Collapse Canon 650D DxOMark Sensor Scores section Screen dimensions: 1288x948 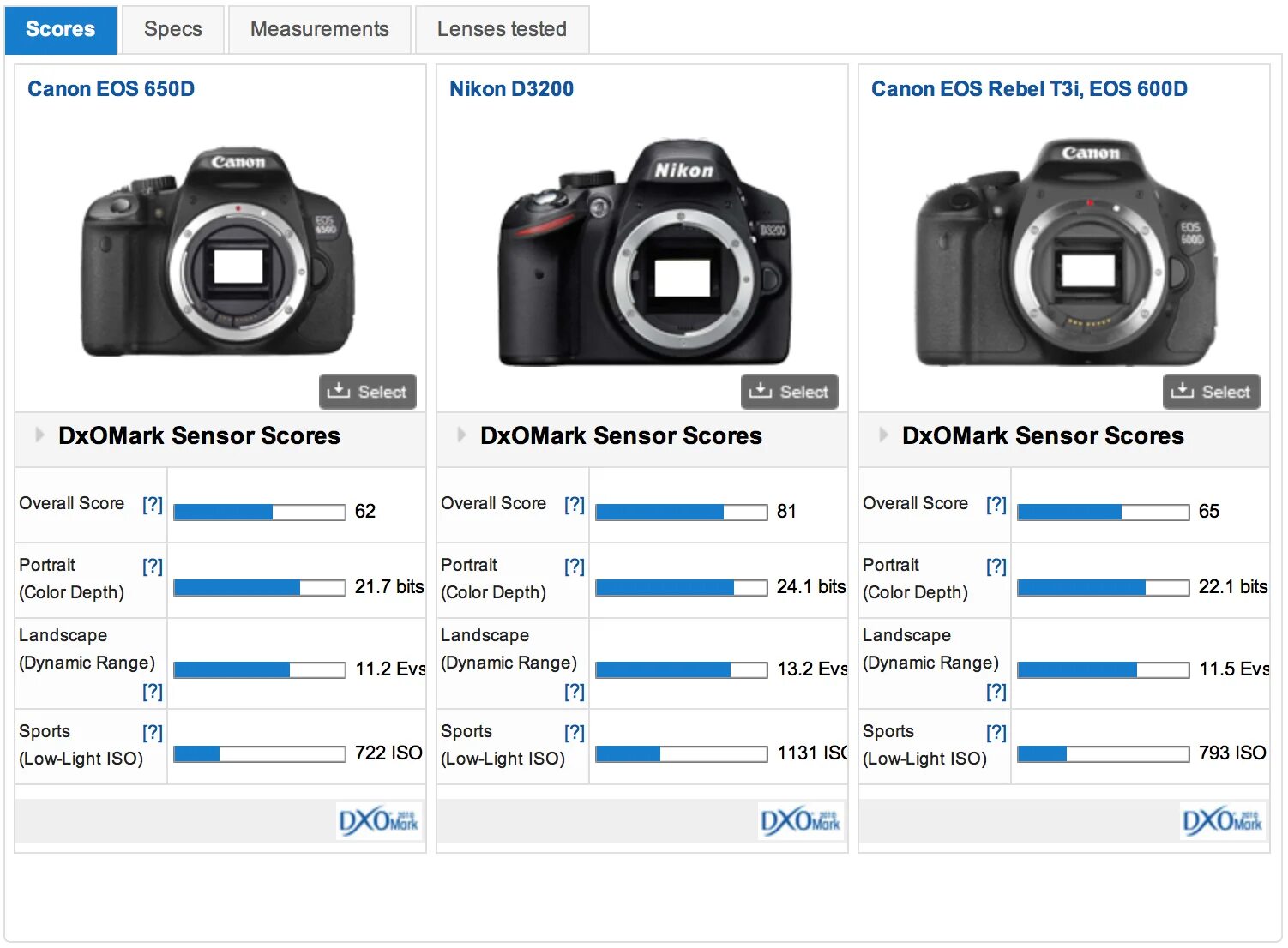pos(39,435)
